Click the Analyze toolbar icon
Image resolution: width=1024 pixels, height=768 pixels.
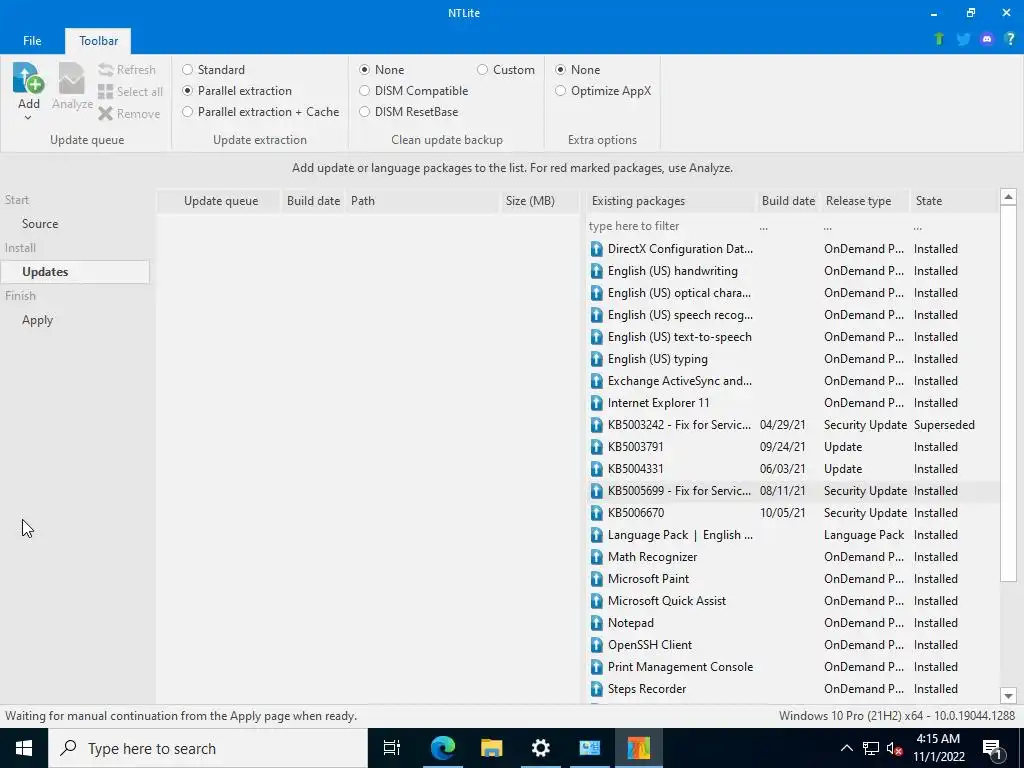pyautogui.click(x=72, y=78)
